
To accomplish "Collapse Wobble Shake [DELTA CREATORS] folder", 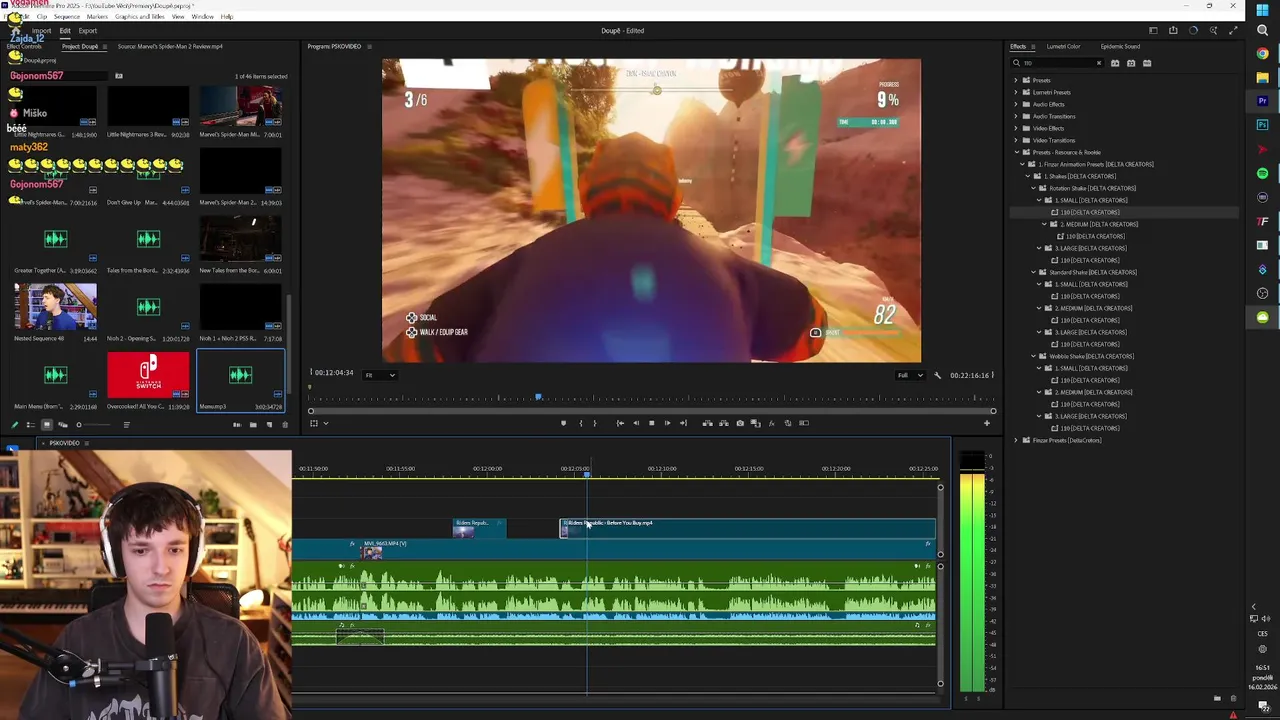I will pos(1034,356).
